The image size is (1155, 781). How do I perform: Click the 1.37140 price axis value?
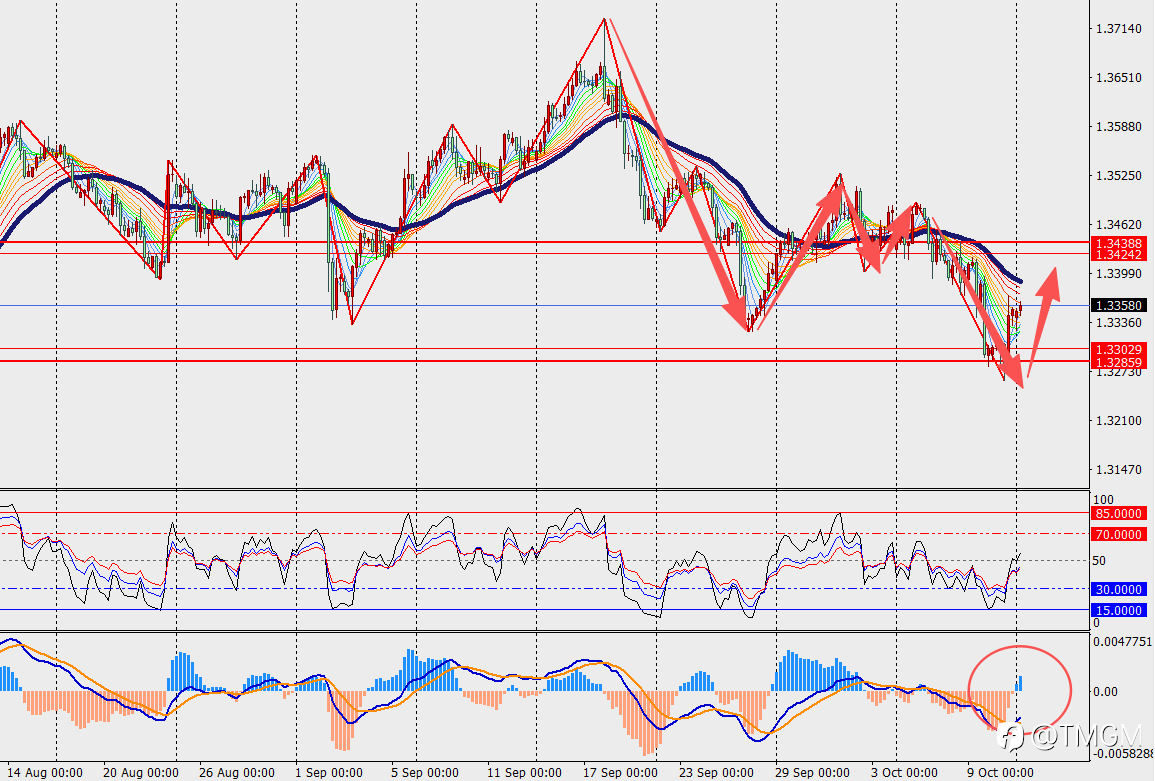click(x=1118, y=29)
